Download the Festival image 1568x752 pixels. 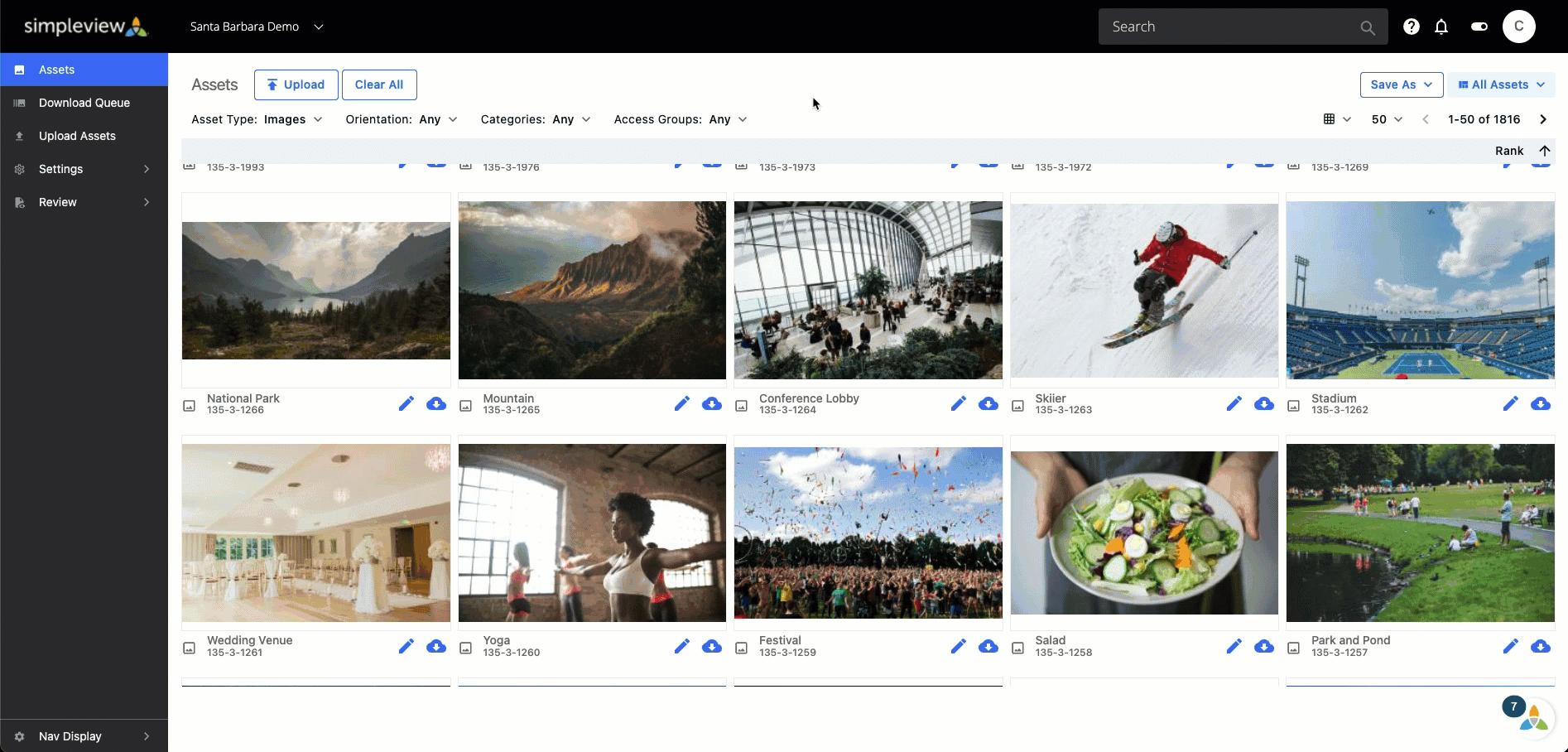click(x=988, y=646)
